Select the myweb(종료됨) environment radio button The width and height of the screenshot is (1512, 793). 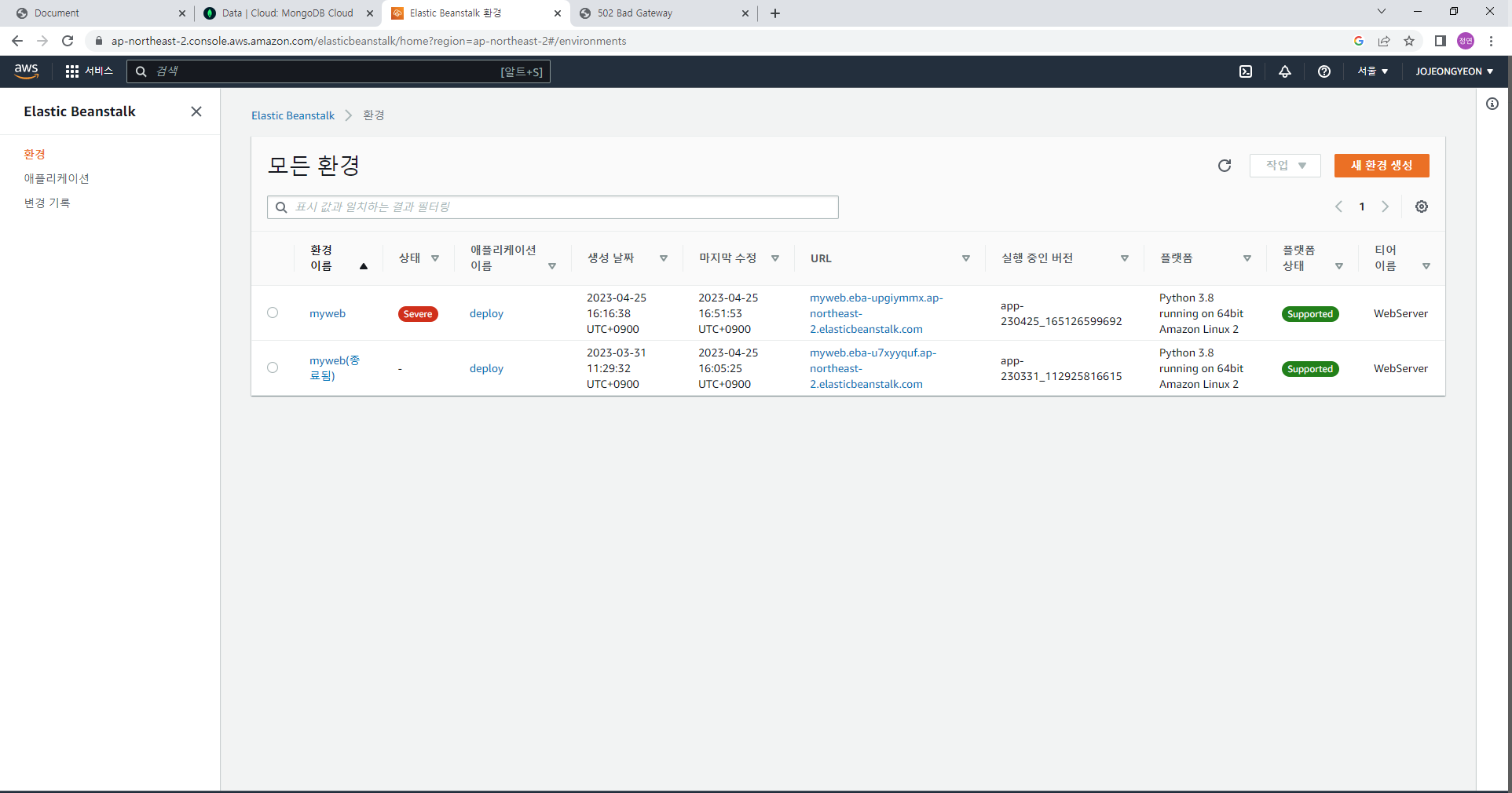tap(273, 367)
